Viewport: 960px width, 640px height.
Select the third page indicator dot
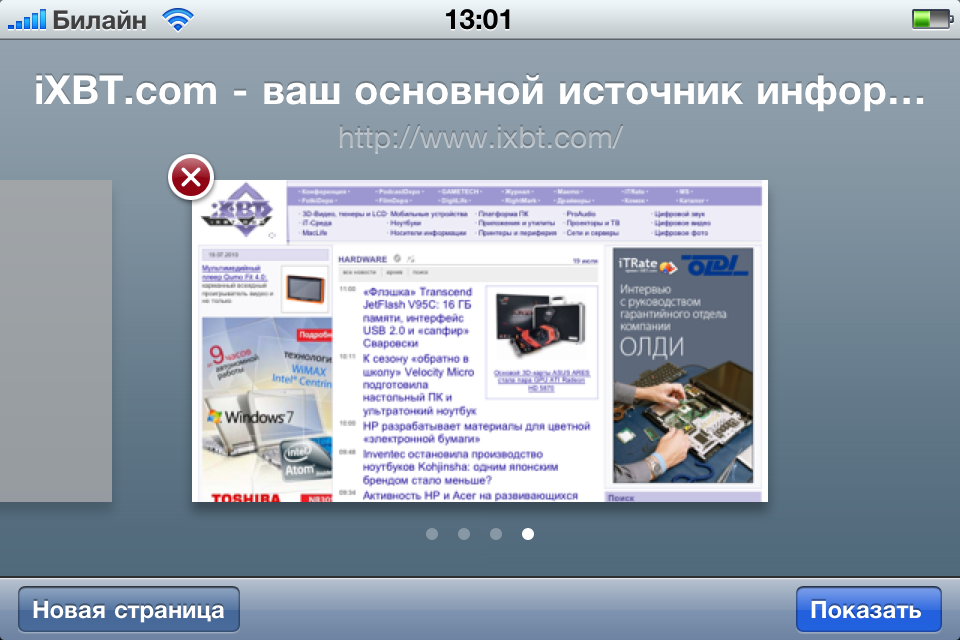tap(496, 534)
